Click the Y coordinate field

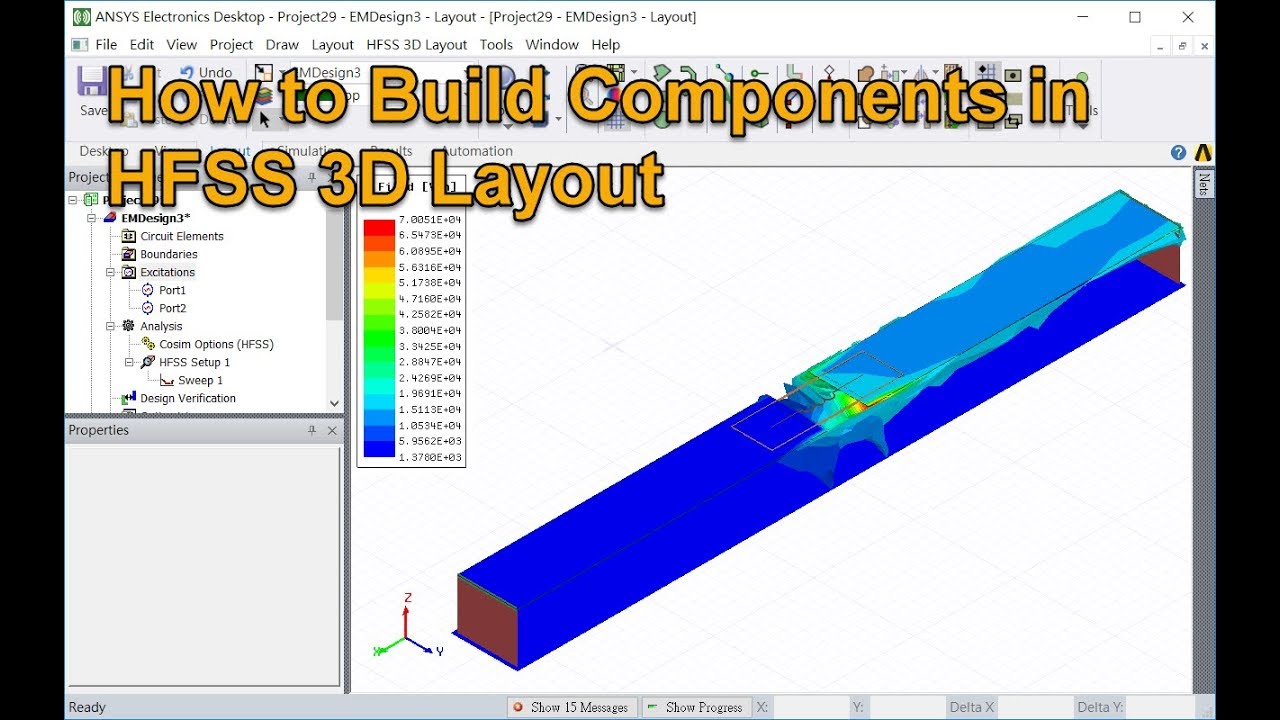point(906,707)
